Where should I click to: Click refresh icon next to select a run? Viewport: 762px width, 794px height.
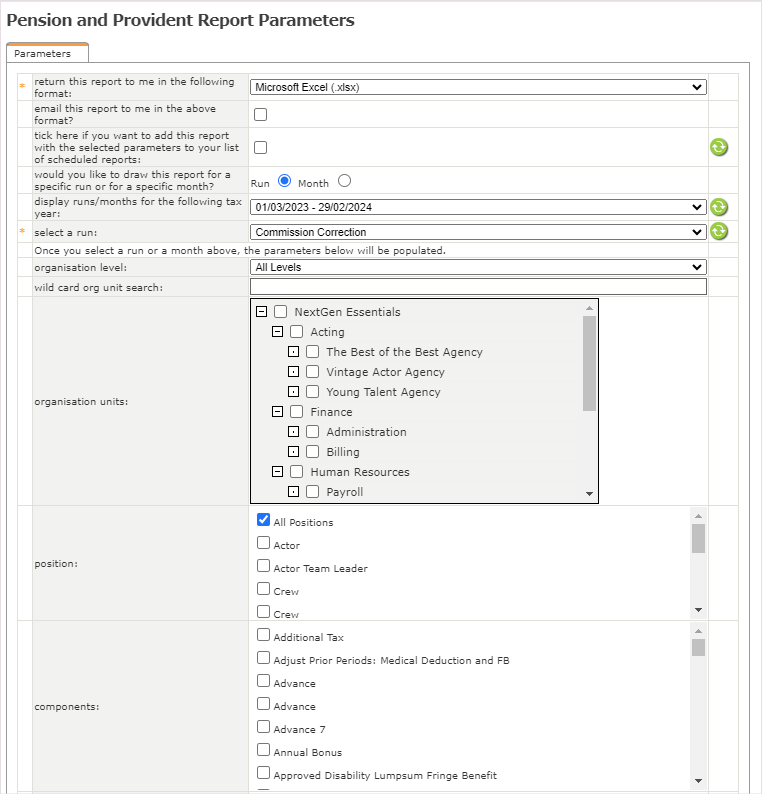pyautogui.click(x=718, y=231)
